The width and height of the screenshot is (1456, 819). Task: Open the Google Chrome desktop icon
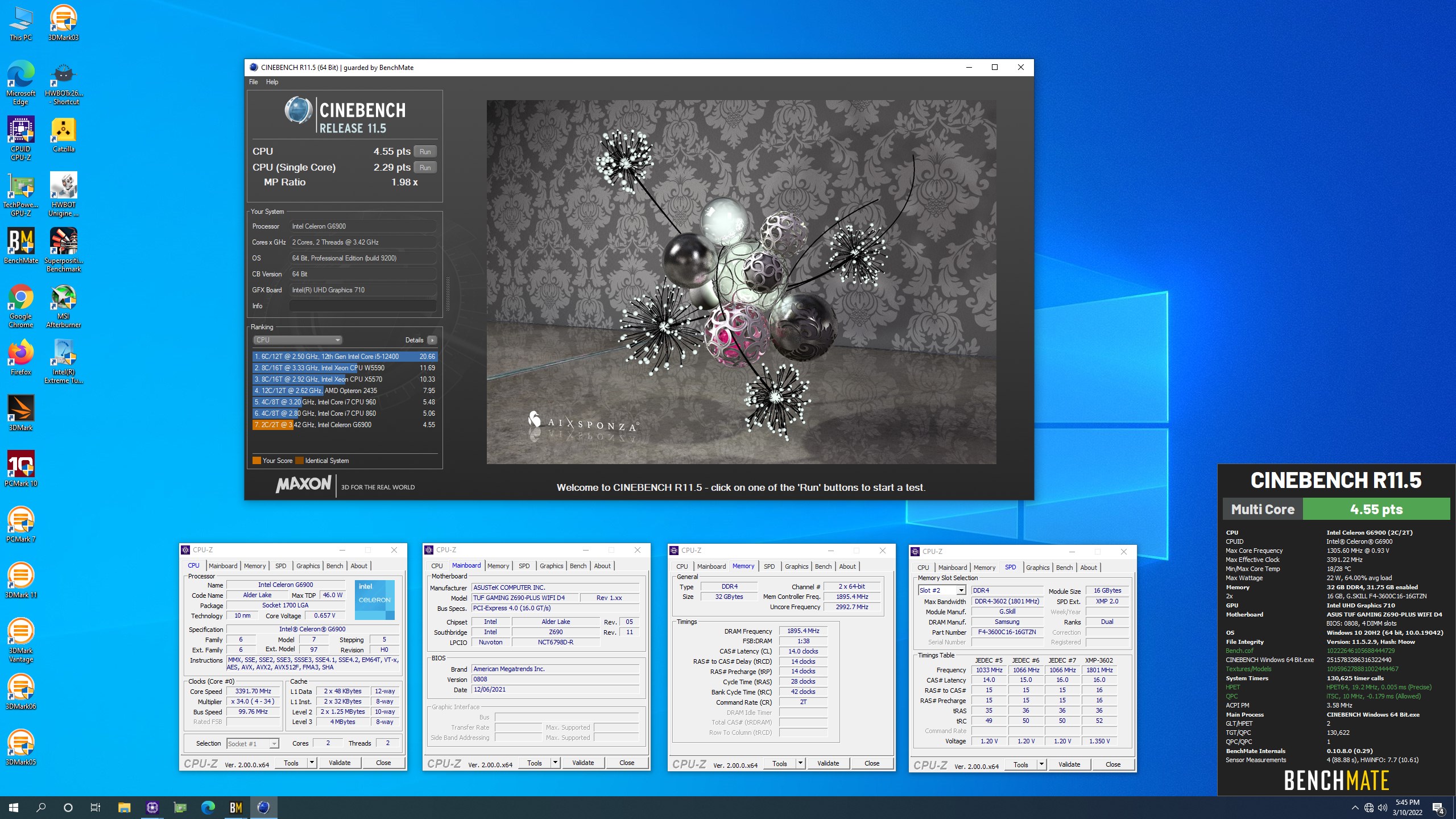(x=20, y=306)
